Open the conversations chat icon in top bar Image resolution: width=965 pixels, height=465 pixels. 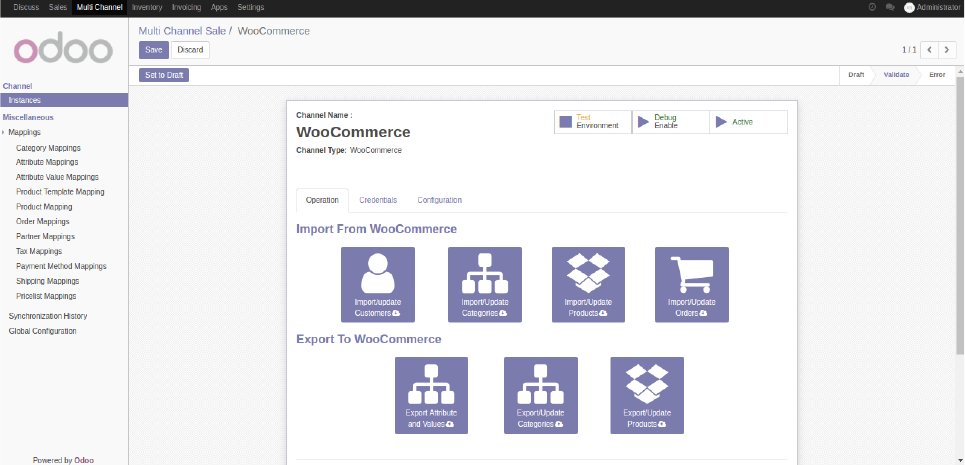click(x=890, y=7)
